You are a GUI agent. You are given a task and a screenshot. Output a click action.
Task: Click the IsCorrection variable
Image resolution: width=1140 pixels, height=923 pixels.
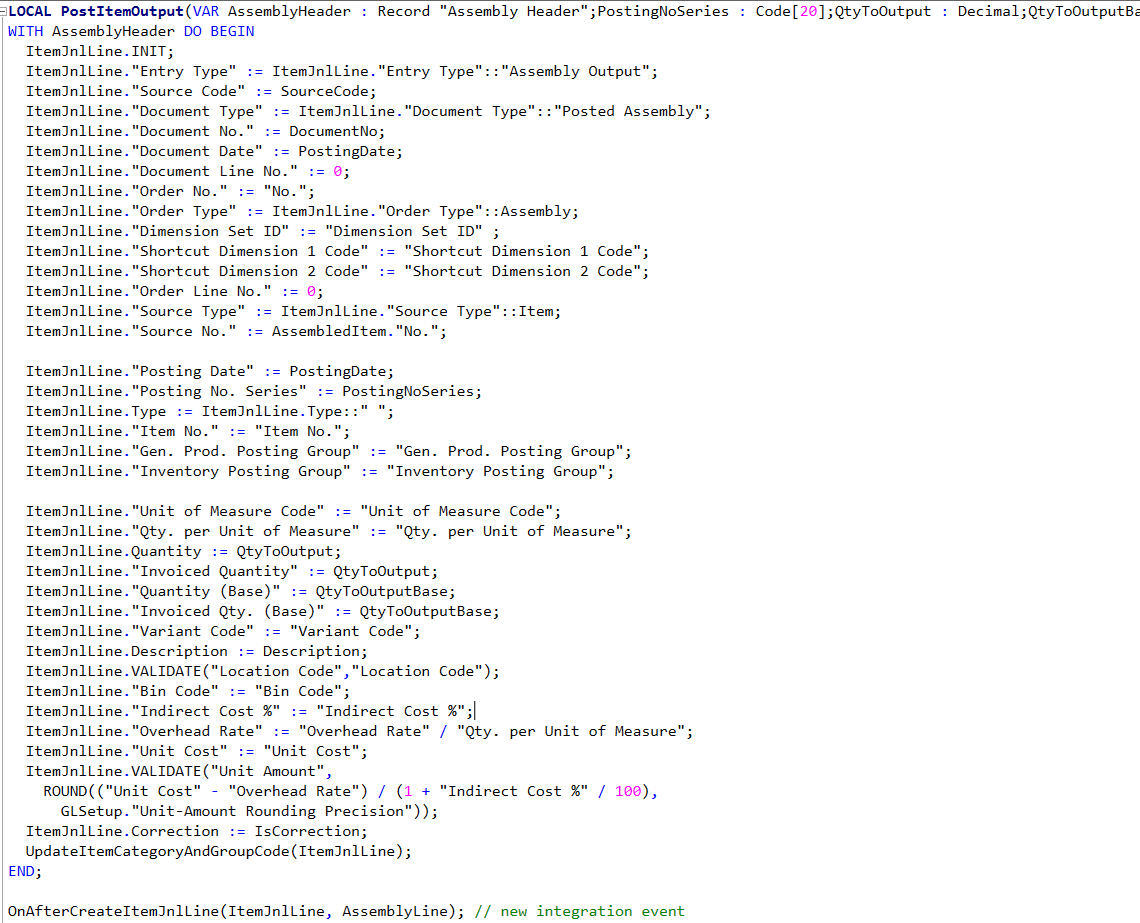tap(310, 831)
